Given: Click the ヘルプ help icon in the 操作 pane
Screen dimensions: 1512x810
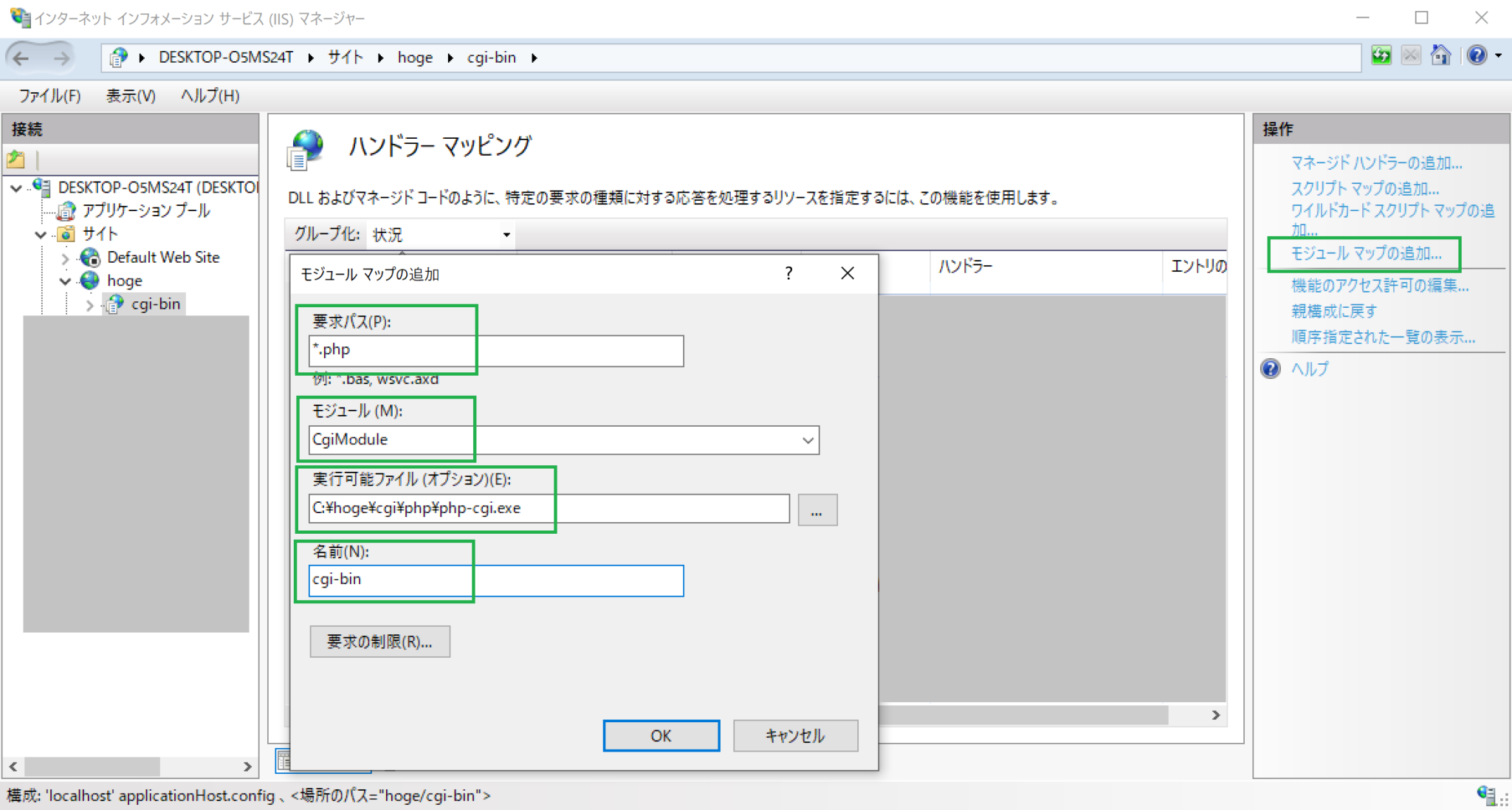Looking at the screenshot, I should tap(1269, 368).
